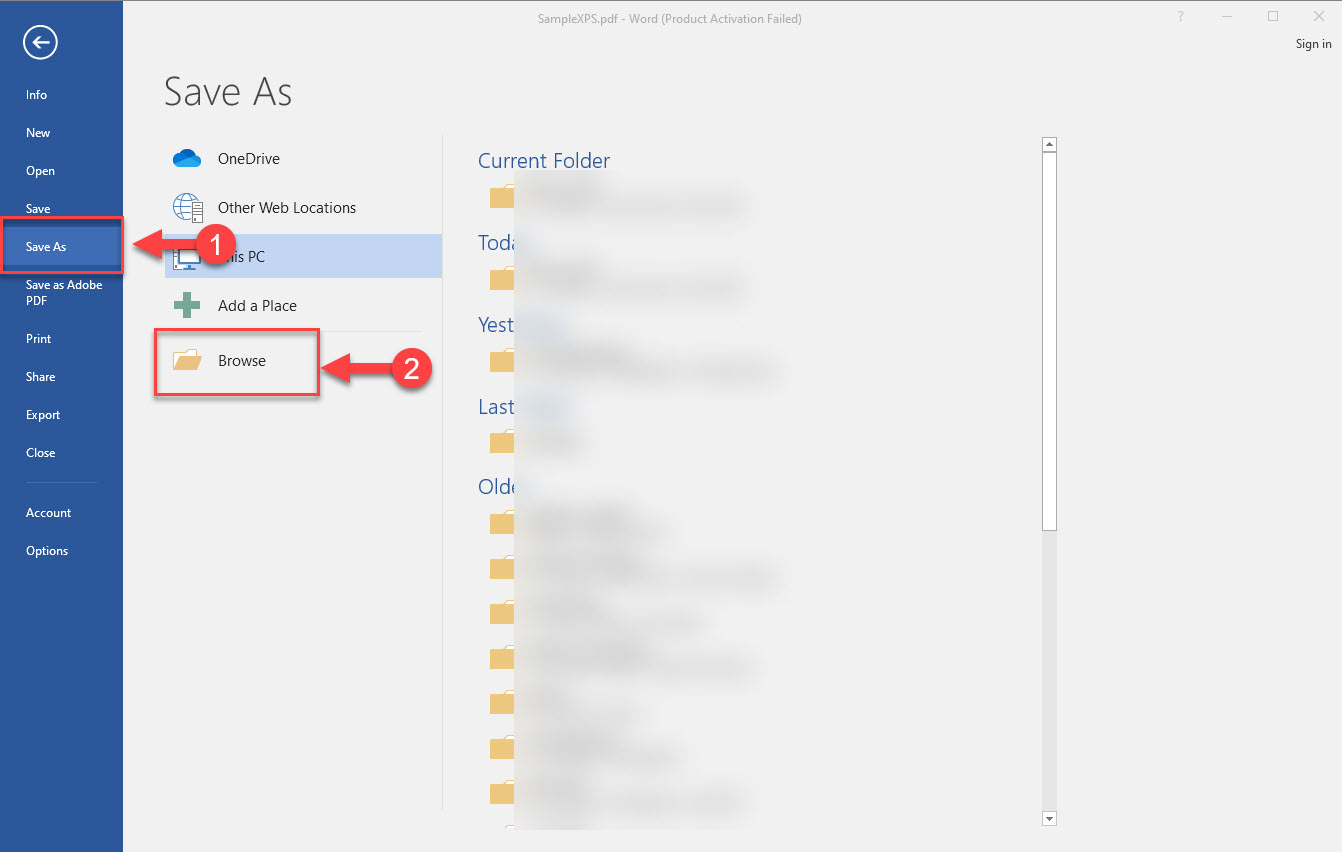The image size is (1342, 852).
Task: Click the back arrow circle icon
Action: point(41,42)
